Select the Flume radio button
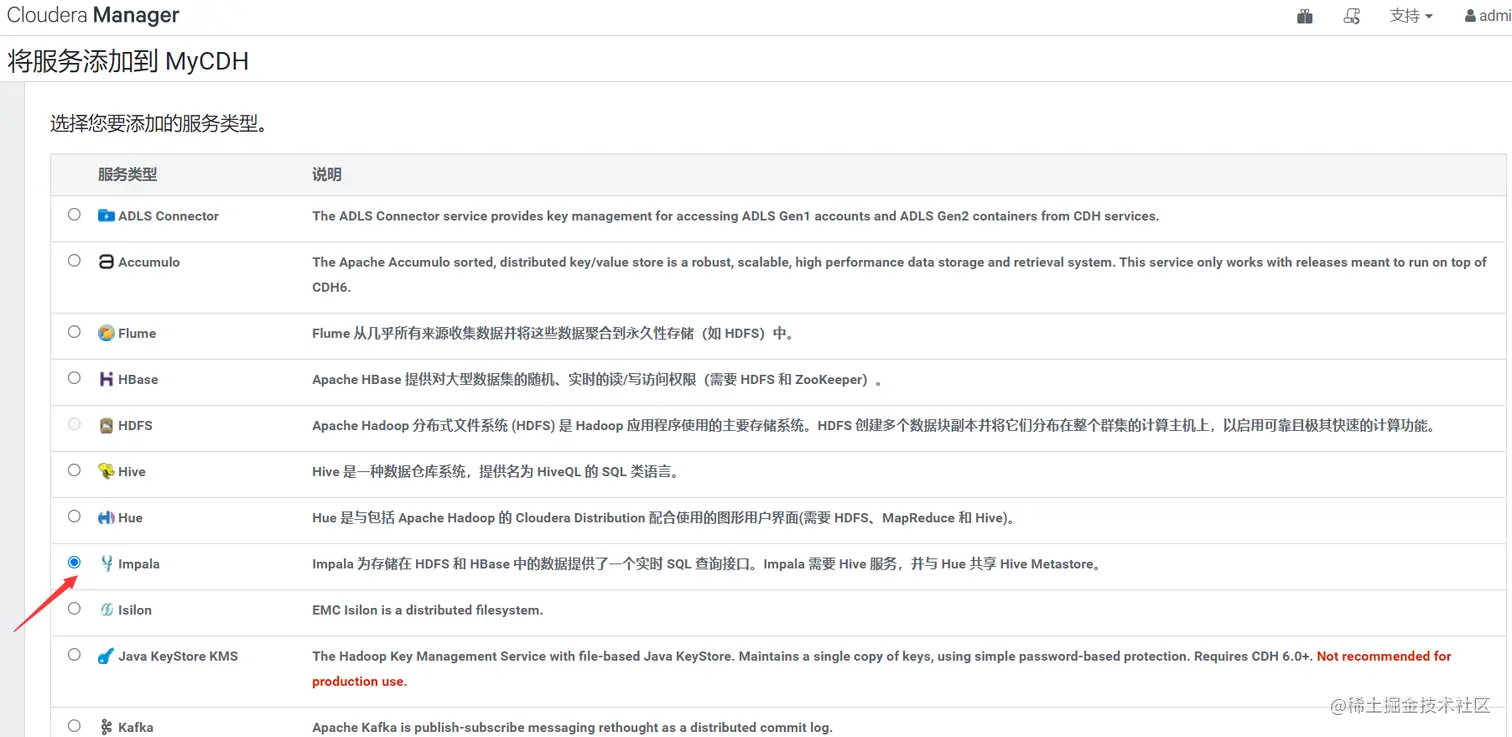This screenshot has width=1512, height=737. (74, 331)
